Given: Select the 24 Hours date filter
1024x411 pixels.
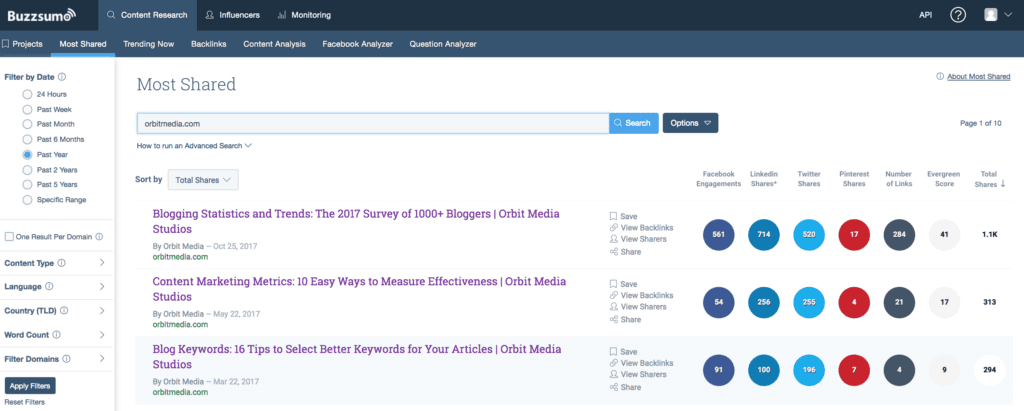Looking at the screenshot, I should point(27,94).
